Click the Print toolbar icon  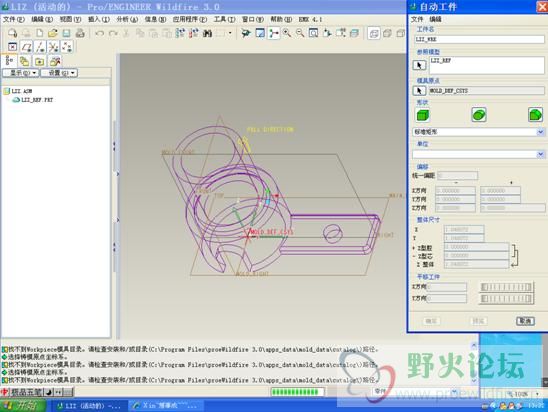tap(80, 33)
